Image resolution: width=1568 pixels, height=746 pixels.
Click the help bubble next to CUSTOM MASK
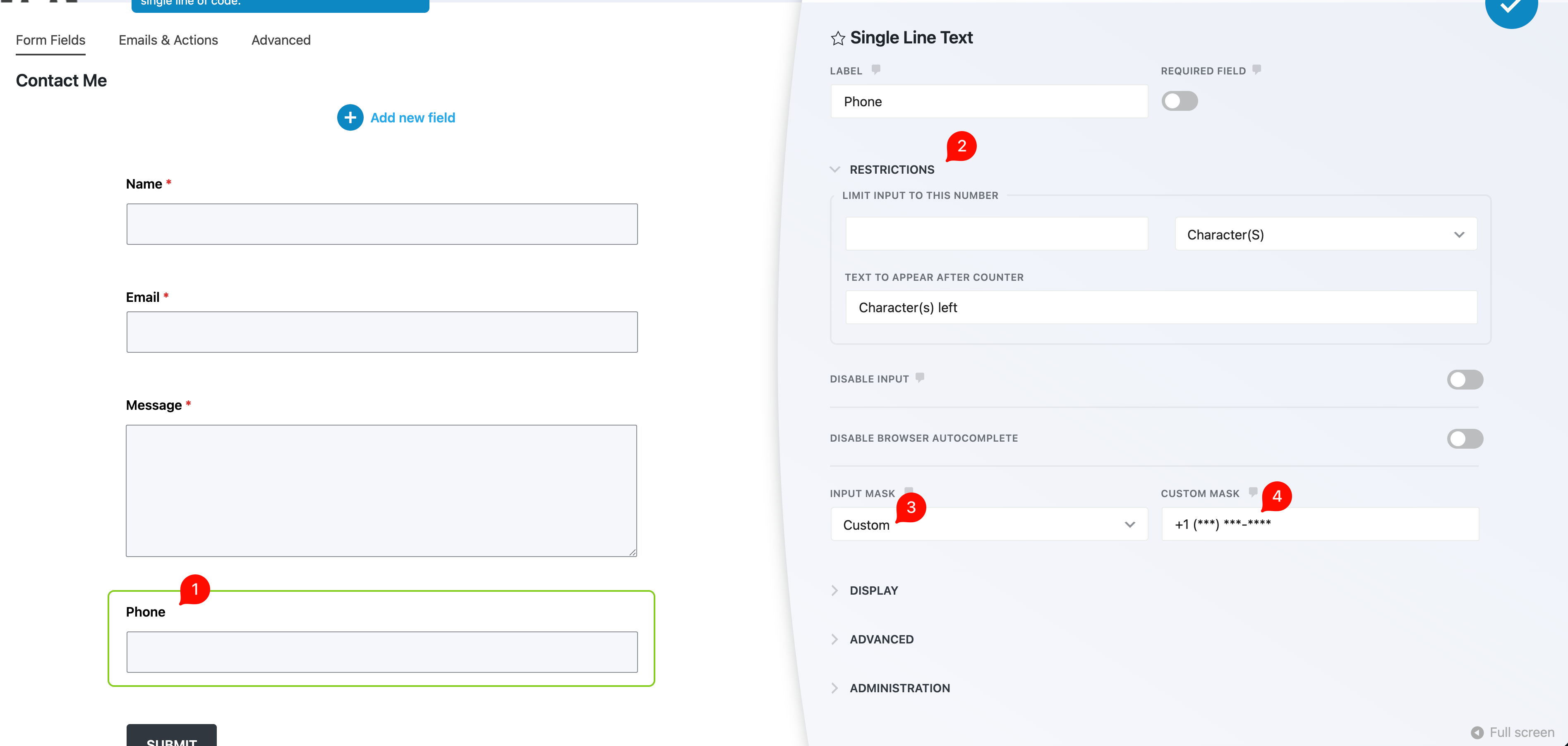click(1253, 492)
